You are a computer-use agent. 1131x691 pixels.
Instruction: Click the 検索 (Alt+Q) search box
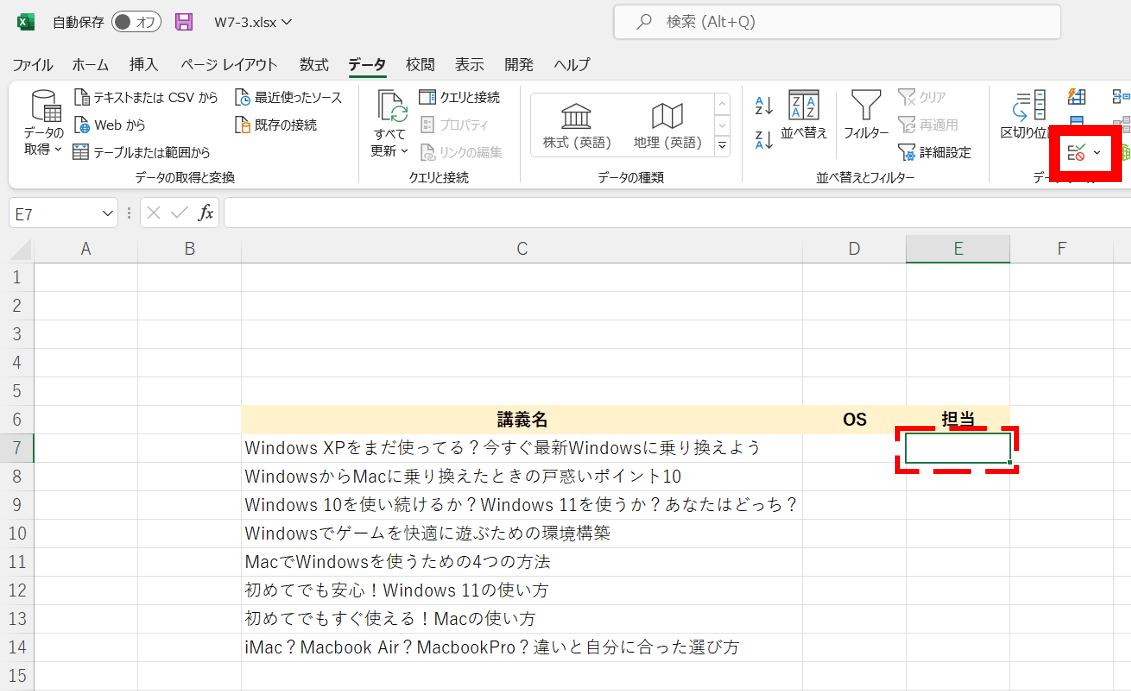coord(837,22)
